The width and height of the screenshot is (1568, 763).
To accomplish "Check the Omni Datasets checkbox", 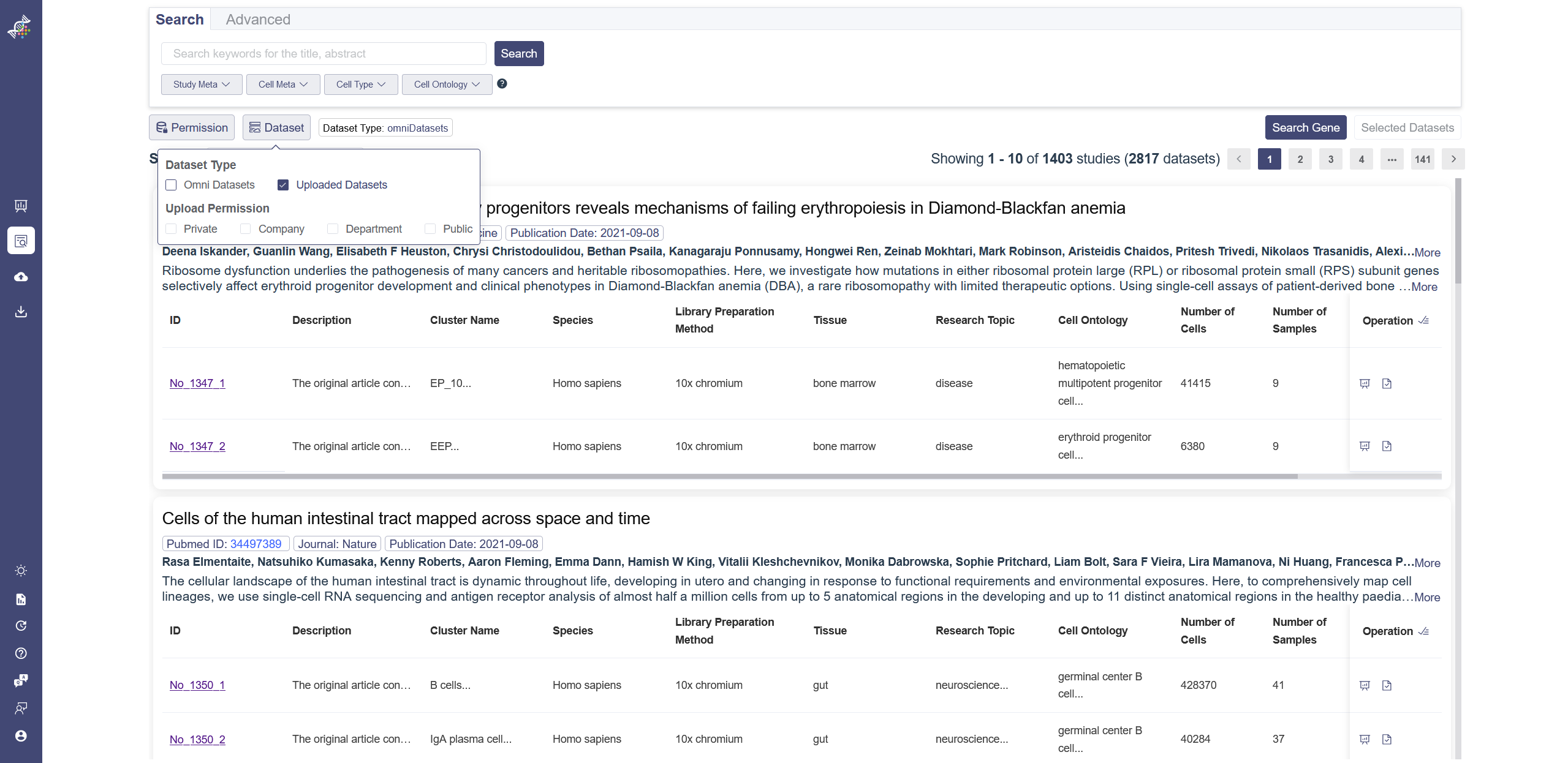I will coord(172,185).
